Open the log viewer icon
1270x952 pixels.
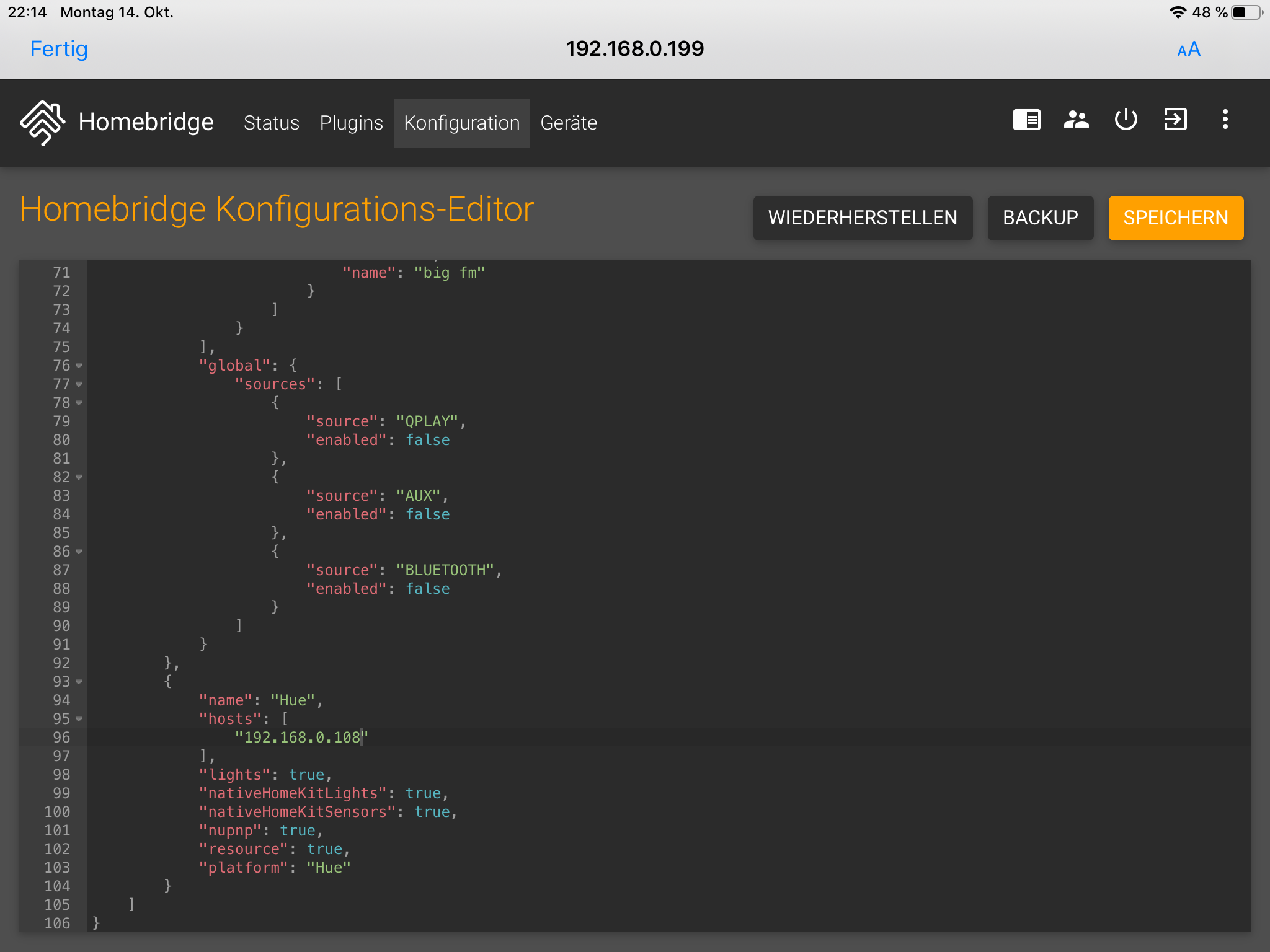point(1026,120)
